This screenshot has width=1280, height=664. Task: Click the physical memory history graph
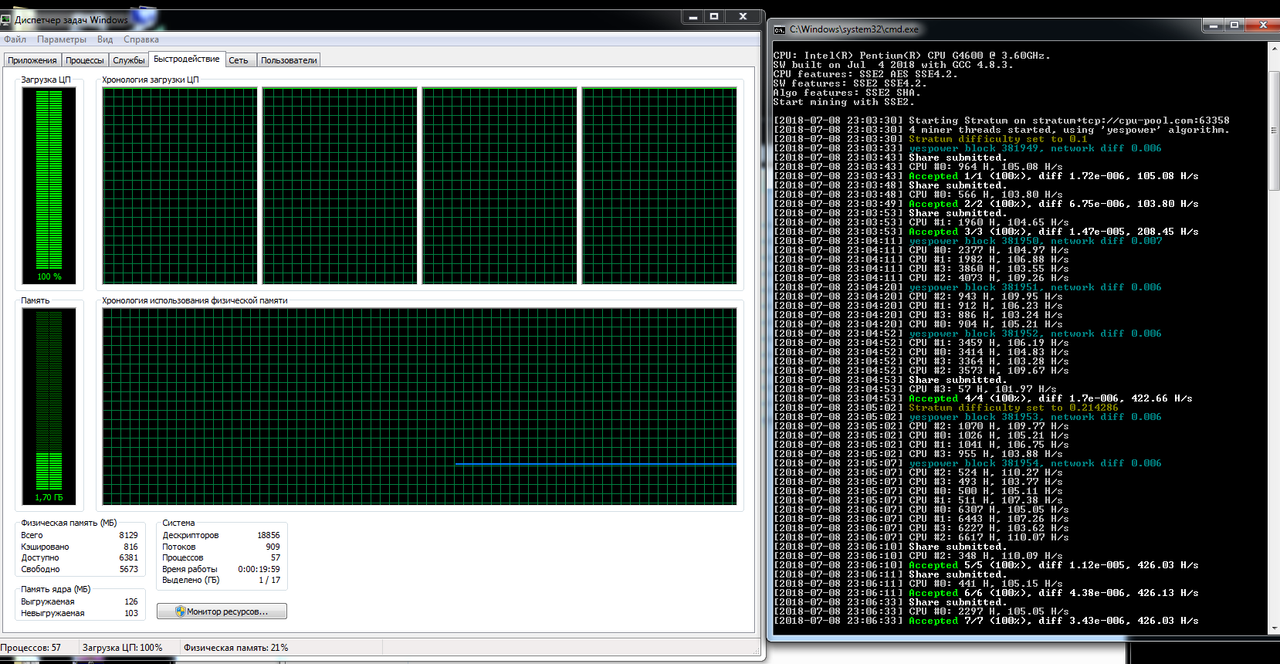(419, 406)
